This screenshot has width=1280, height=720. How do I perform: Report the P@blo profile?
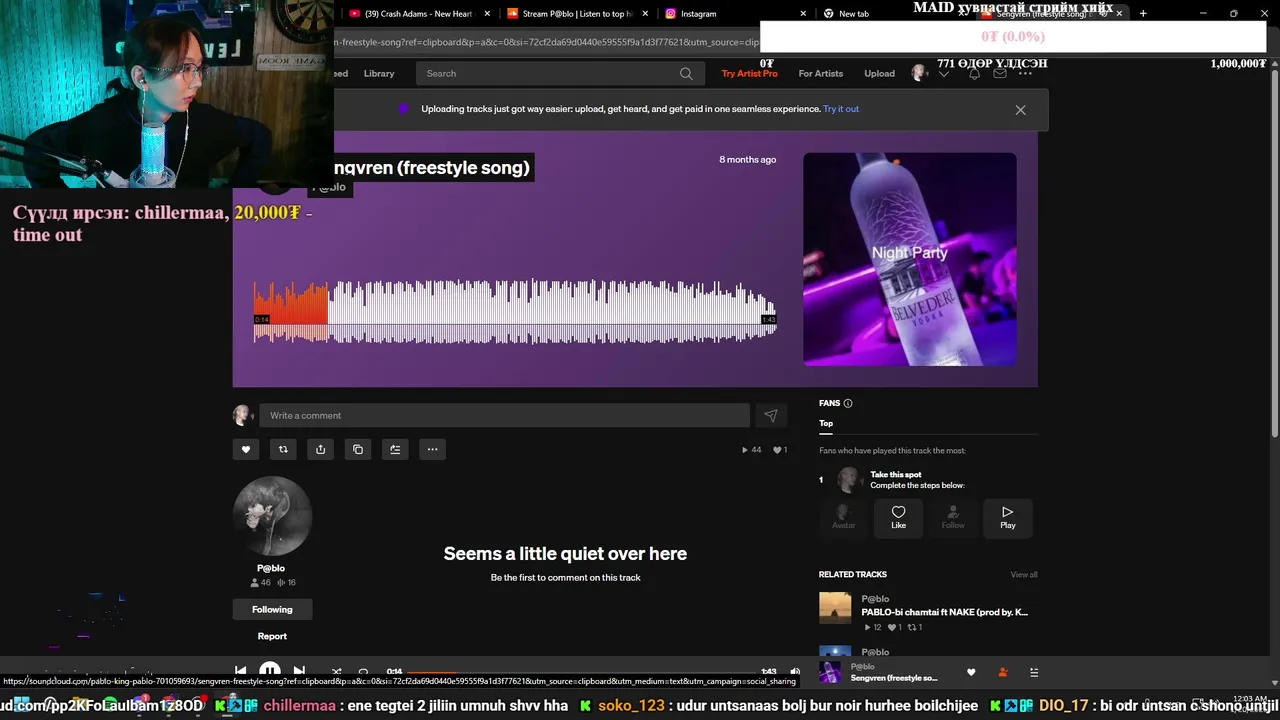coord(272,636)
